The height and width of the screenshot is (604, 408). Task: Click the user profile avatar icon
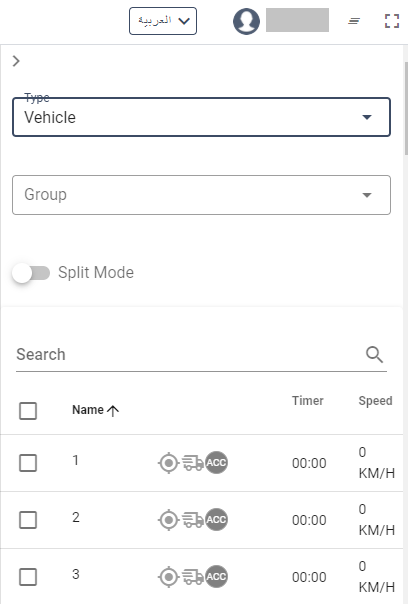pos(246,21)
